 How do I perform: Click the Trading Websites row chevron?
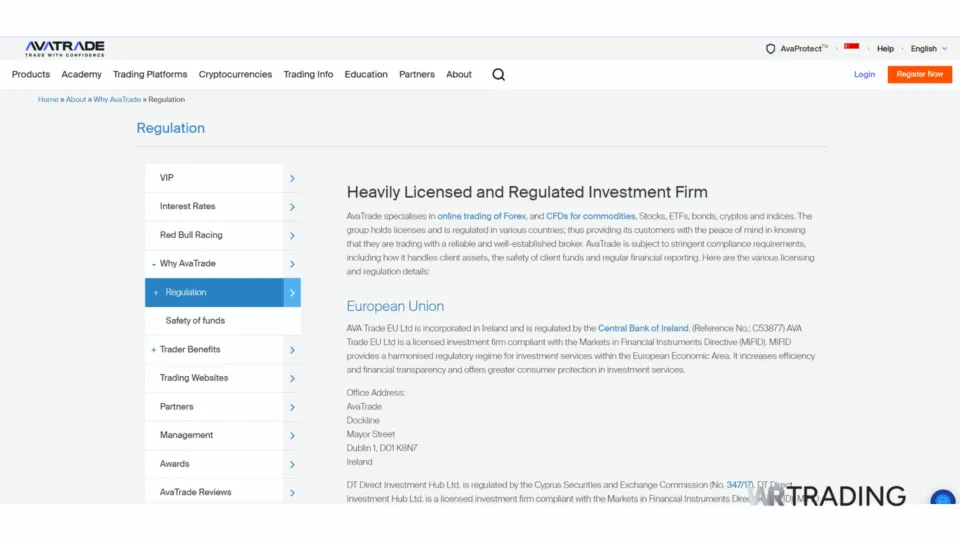[292, 378]
